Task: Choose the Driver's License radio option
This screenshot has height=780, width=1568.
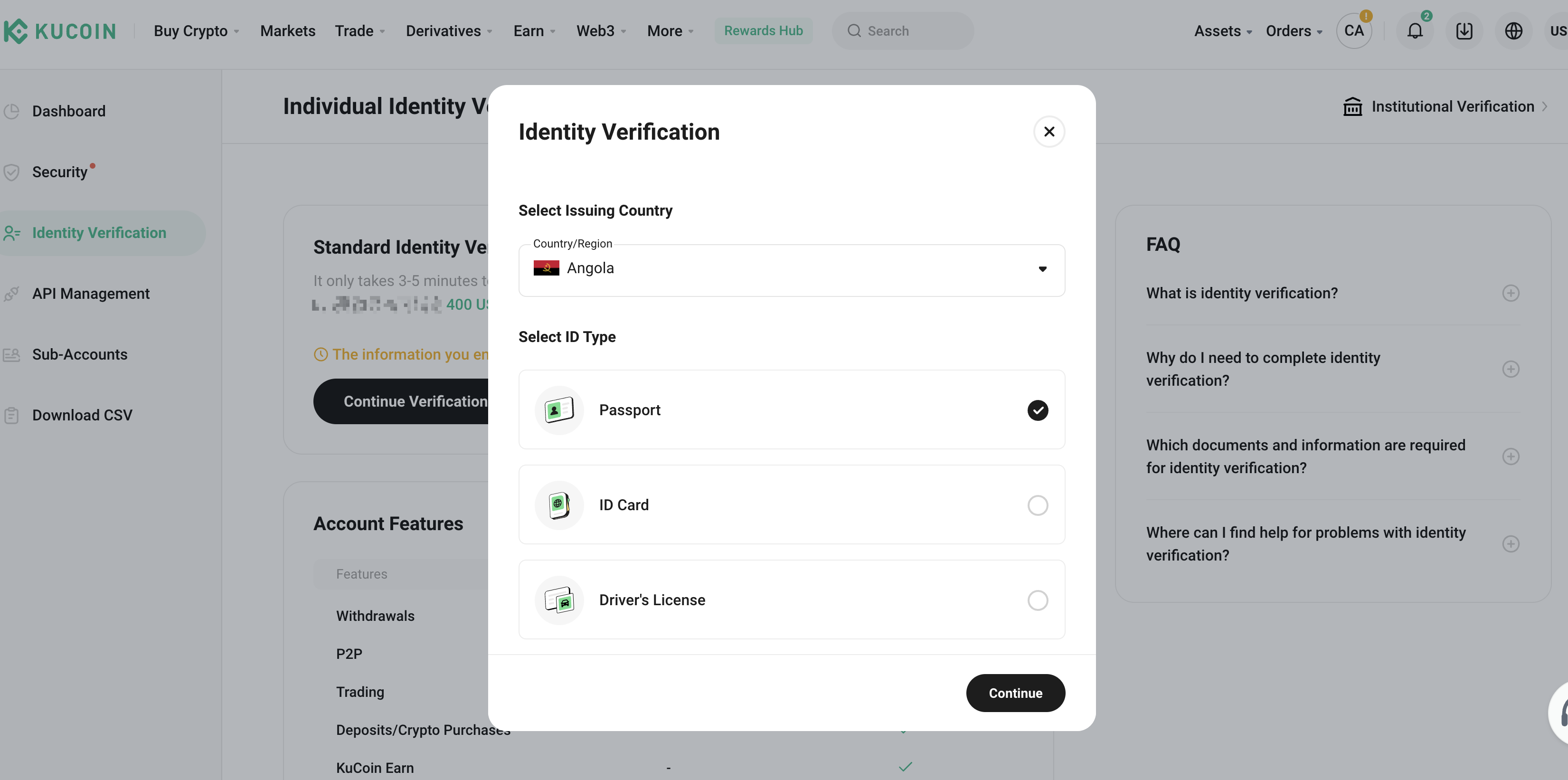Action: coord(1037,600)
